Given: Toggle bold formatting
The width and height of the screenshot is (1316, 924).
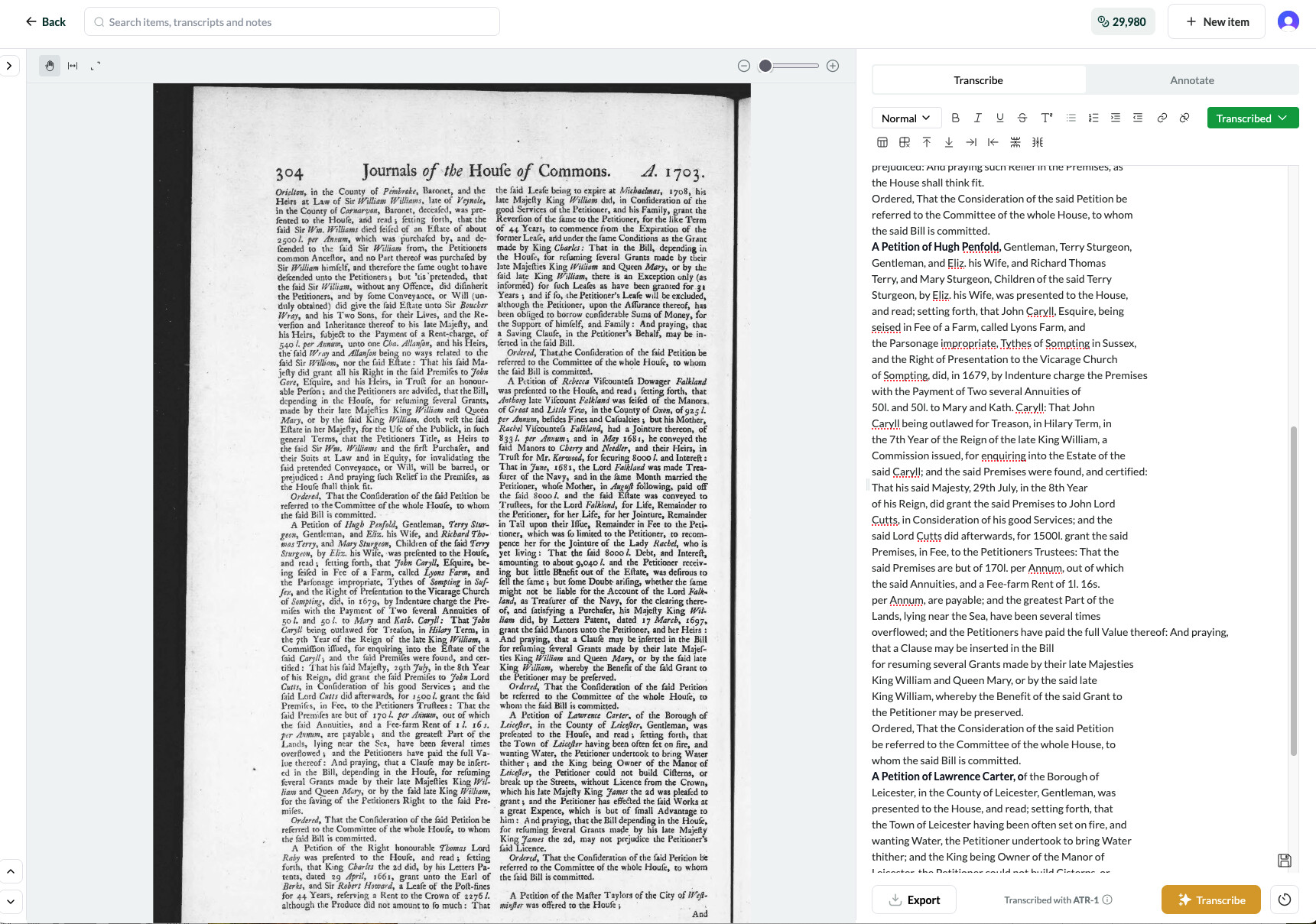Looking at the screenshot, I should pos(955,118).
